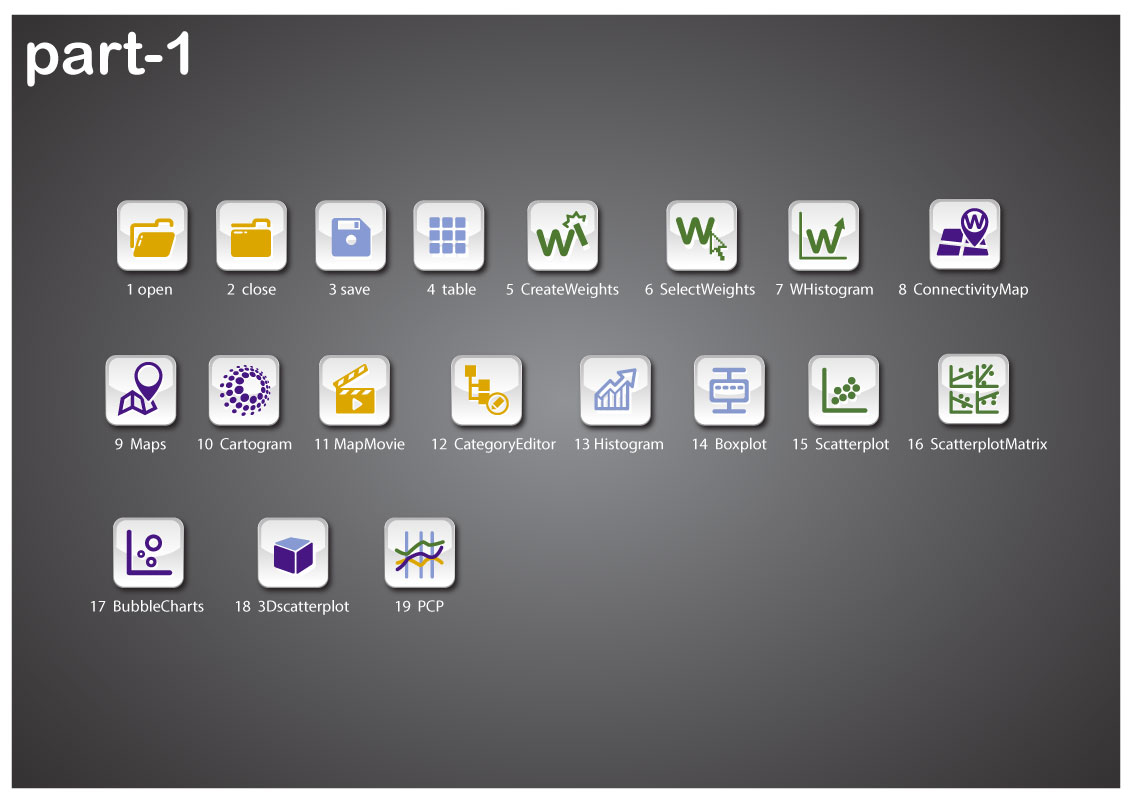Click the '7 WHistogram' label
The image size is (1132, 800).
coord(824,290)
